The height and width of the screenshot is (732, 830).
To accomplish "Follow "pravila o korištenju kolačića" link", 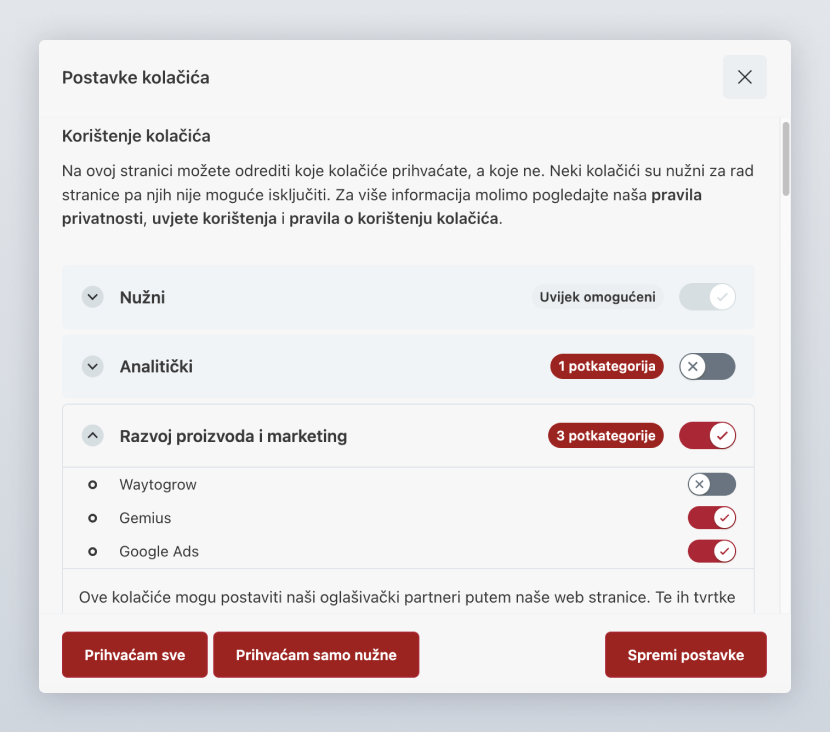I will 393,218.
